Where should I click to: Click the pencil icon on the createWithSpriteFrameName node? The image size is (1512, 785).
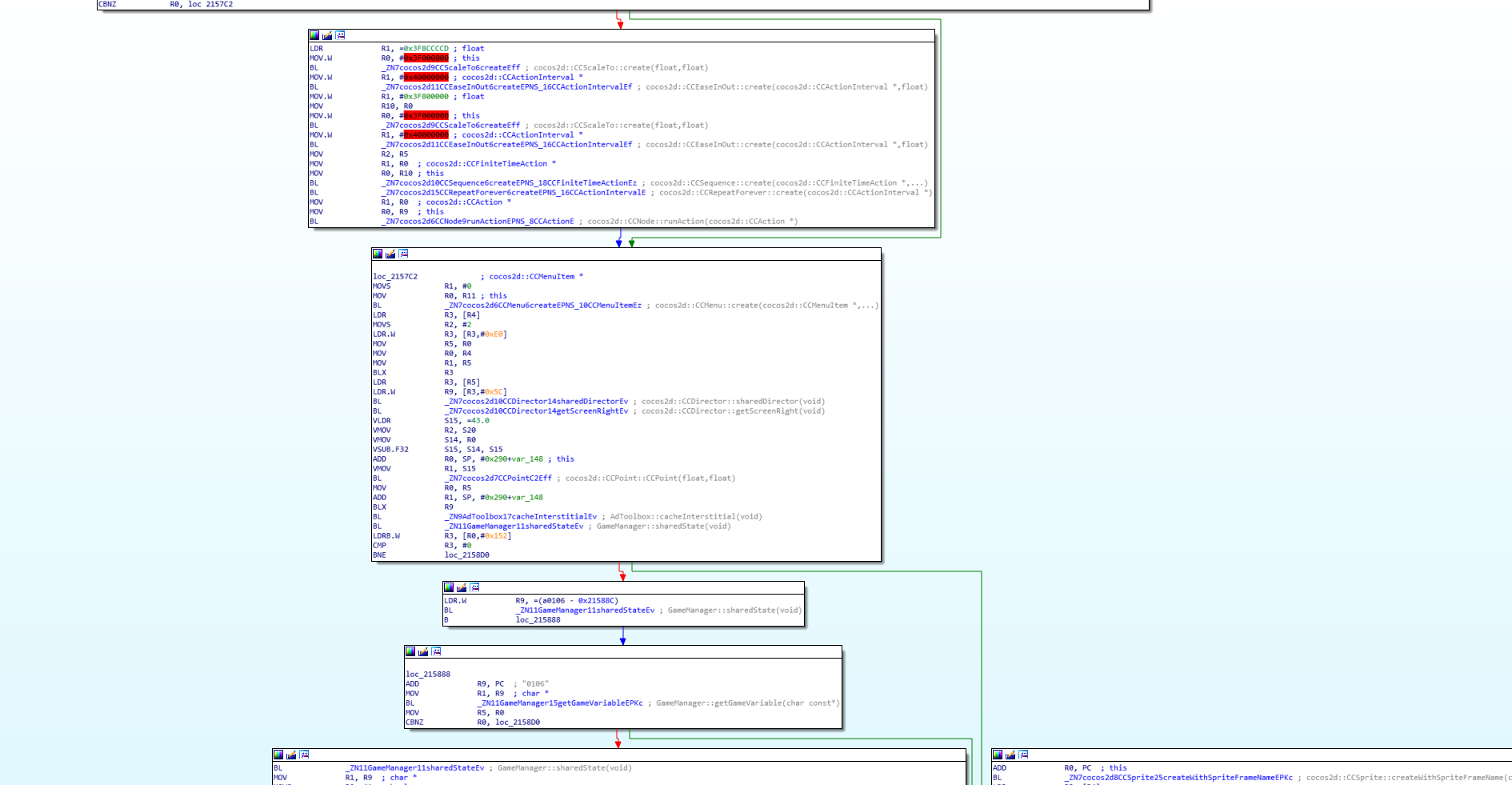click(1010, 755)
